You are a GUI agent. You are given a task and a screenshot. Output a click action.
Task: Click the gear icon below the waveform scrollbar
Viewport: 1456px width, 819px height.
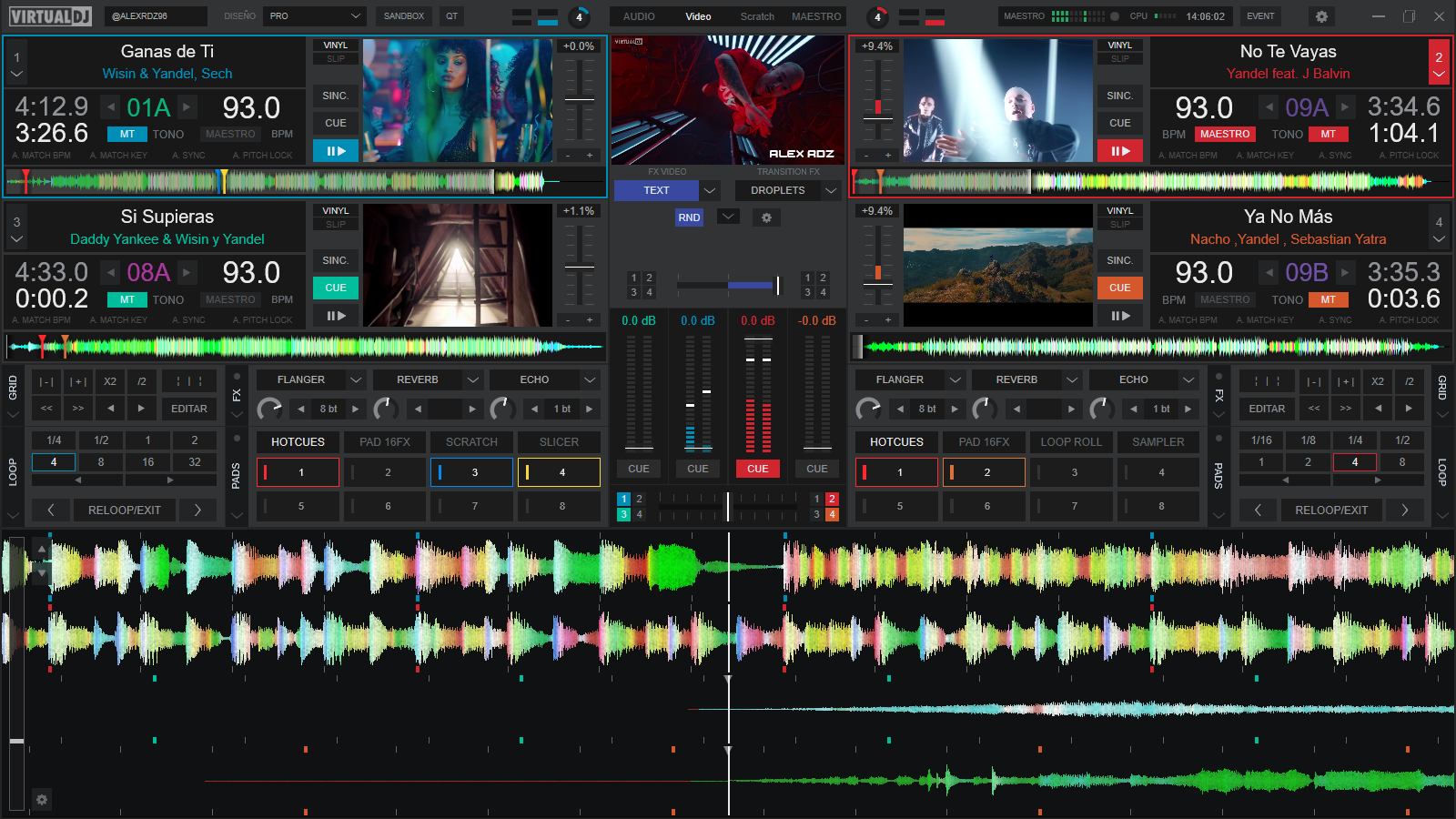pos(41,799)
